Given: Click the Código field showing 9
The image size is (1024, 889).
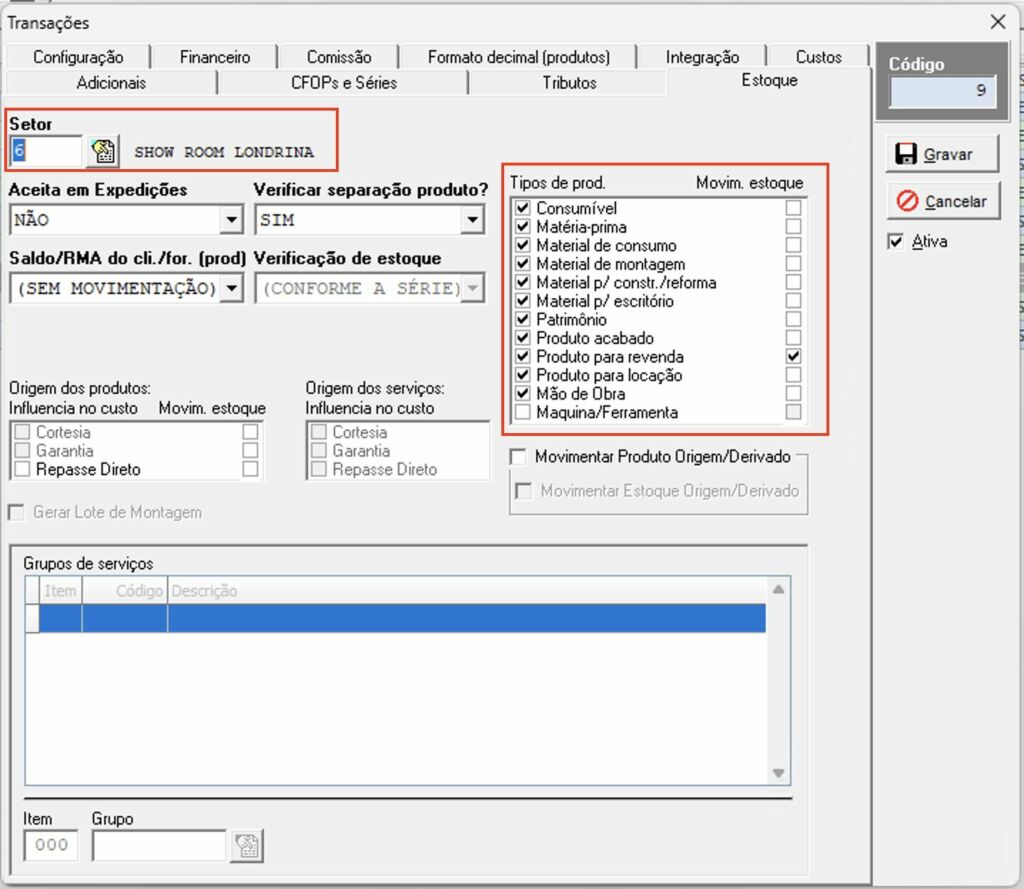Looking at the screenshot, I should click(x=942, y=90).
